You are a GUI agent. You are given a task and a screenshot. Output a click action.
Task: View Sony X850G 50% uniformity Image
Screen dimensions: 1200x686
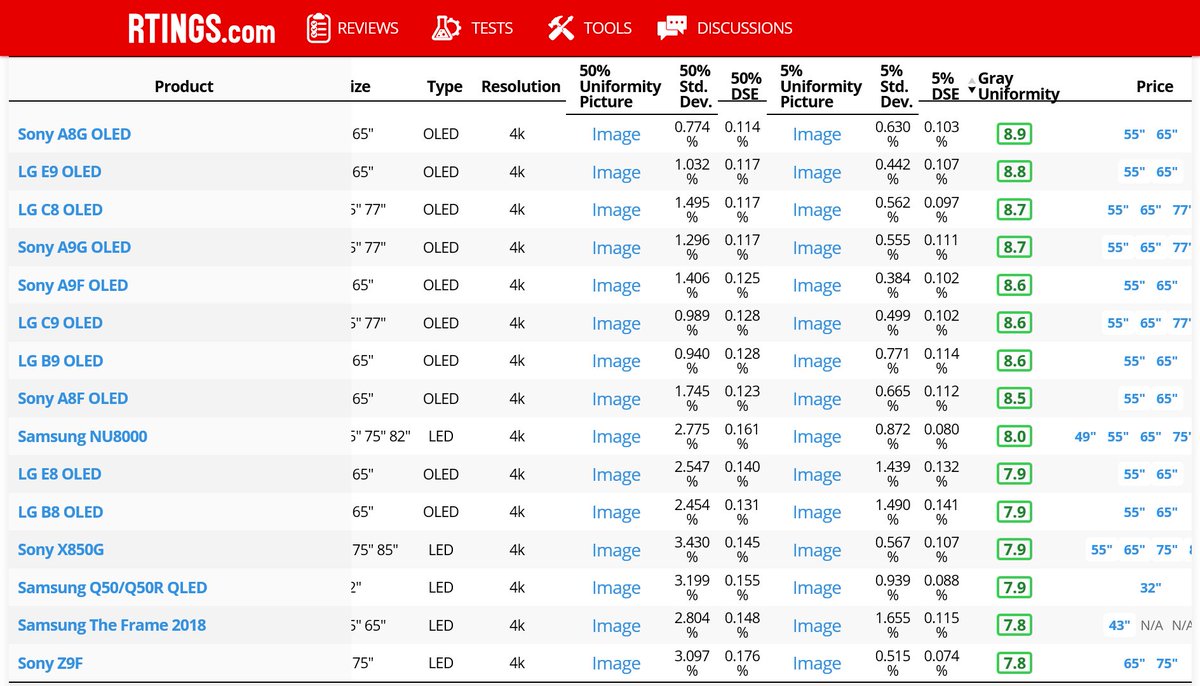(x=616, y=550)
